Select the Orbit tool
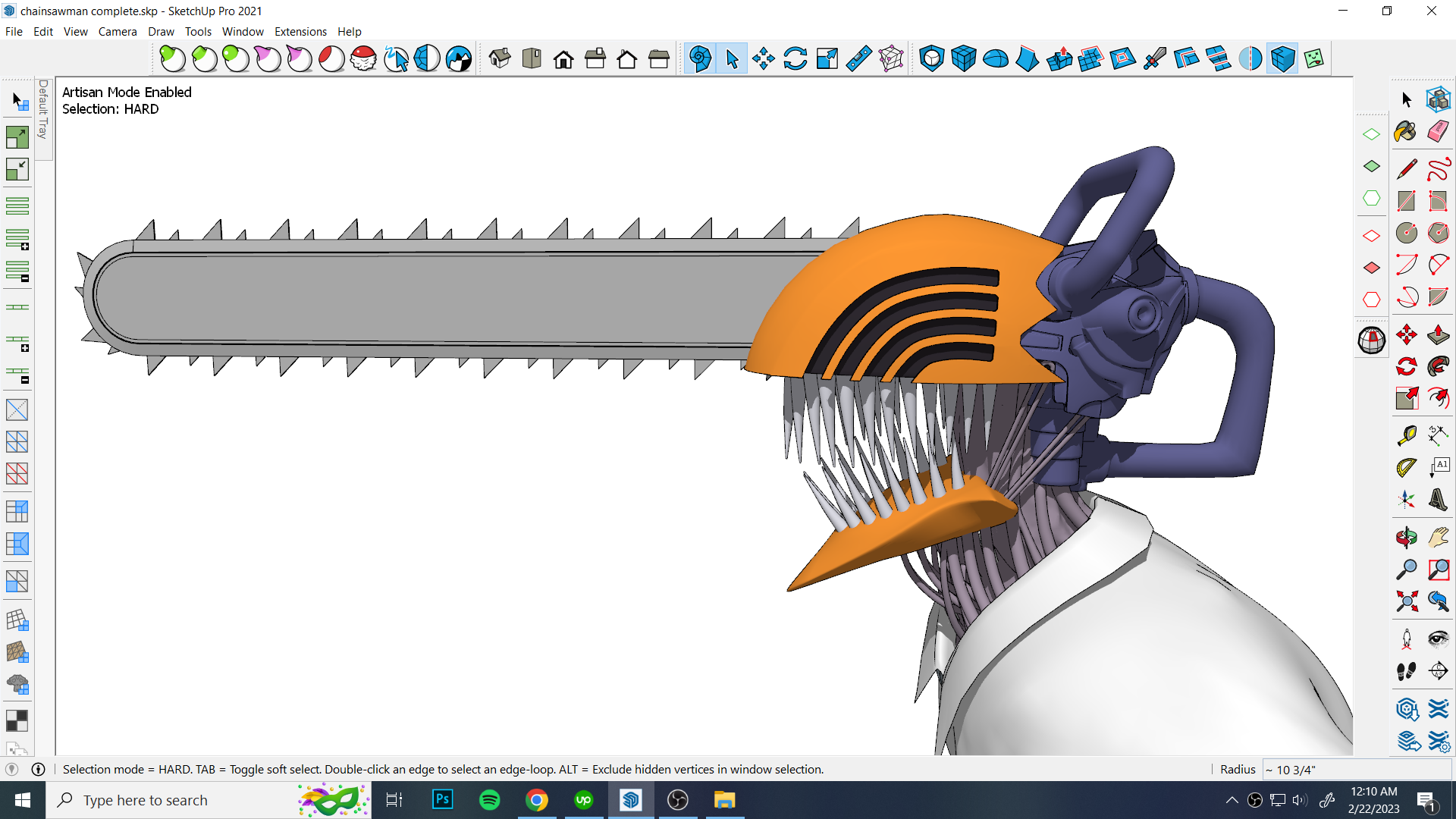Viewport: 1456px width, 819px height. tap(1406, 538)
